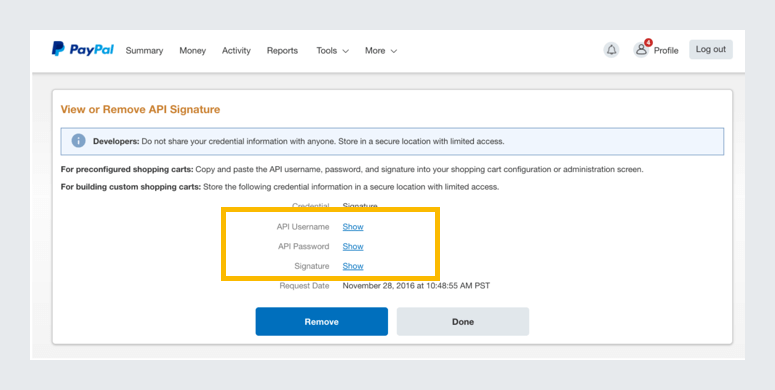Click the API Password label
The image size is (775, 390).
tap(303, 246)
